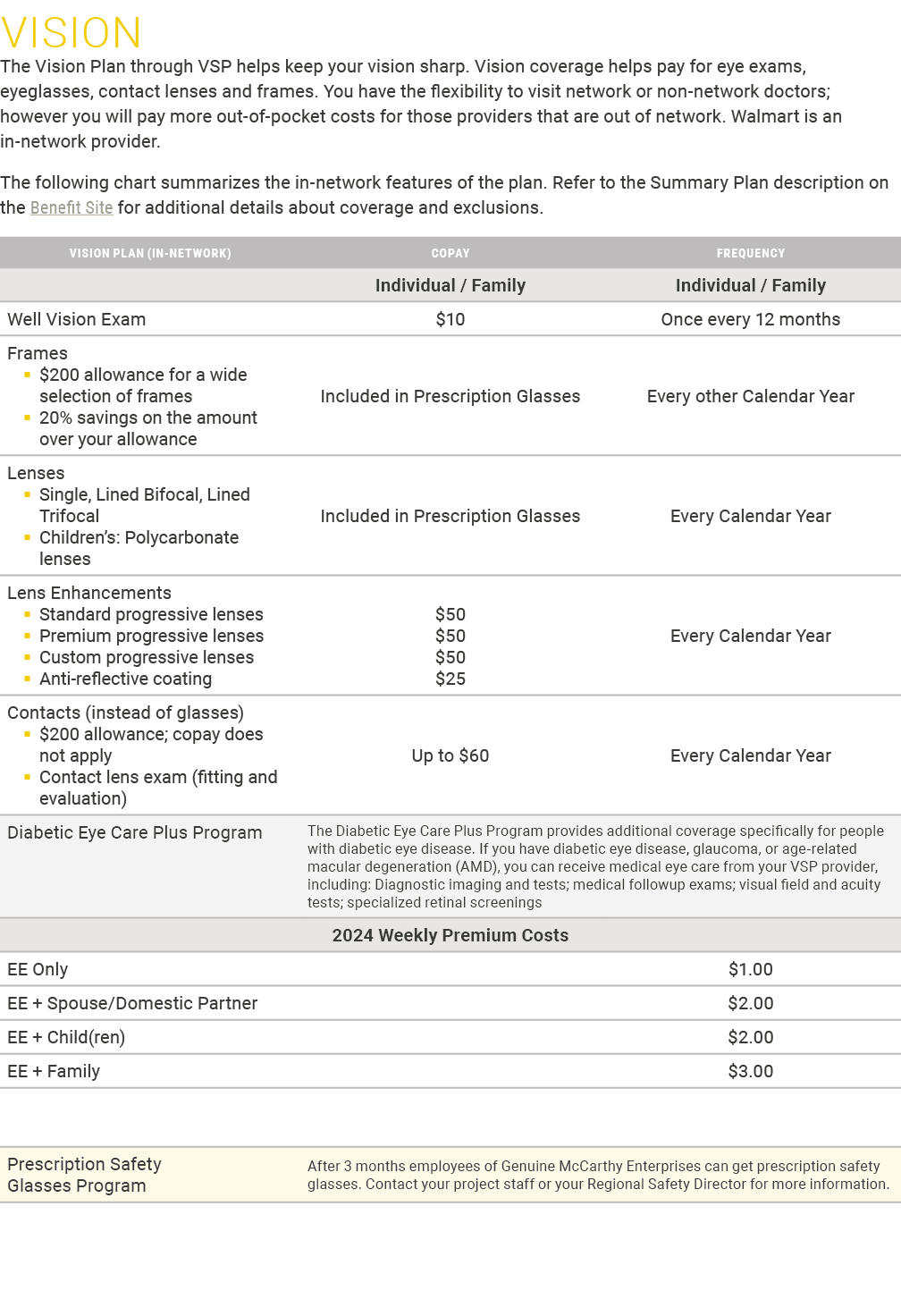Click the Lens Enhancements section heading

tap(89, 593)
